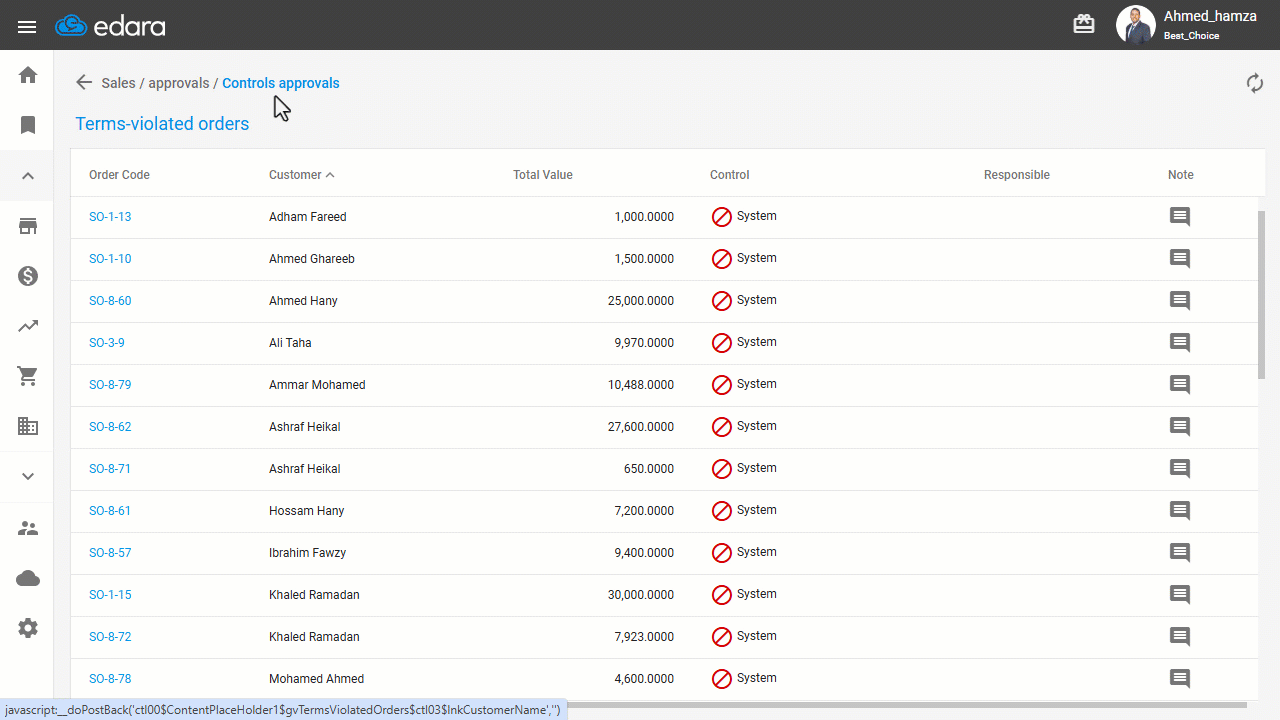Open the gift card icon in header
Screen dimensions: 1280x720
(x=1084, y=24)
